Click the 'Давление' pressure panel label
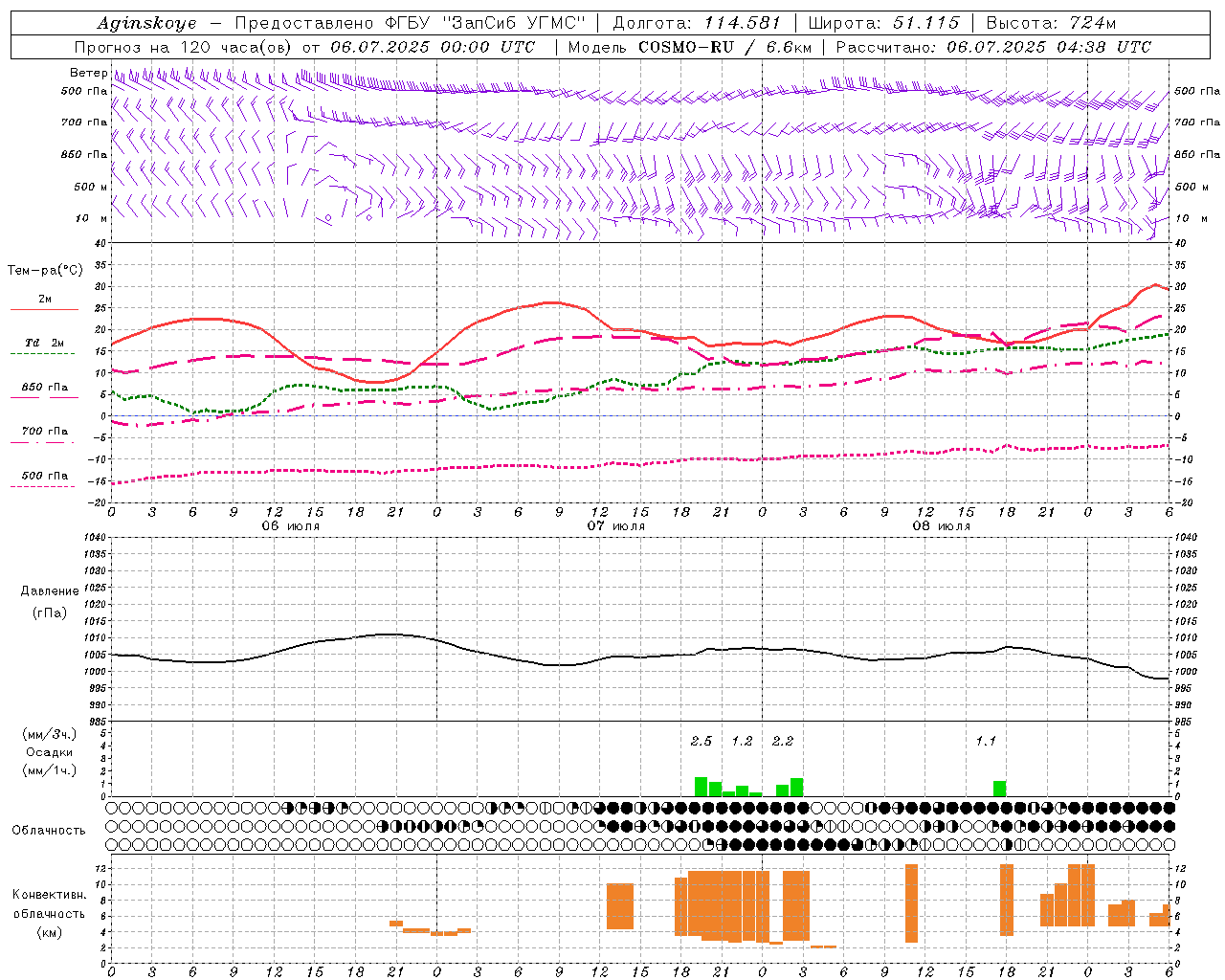Screen dimensions: 1225x980 click(x=49, y=591)
